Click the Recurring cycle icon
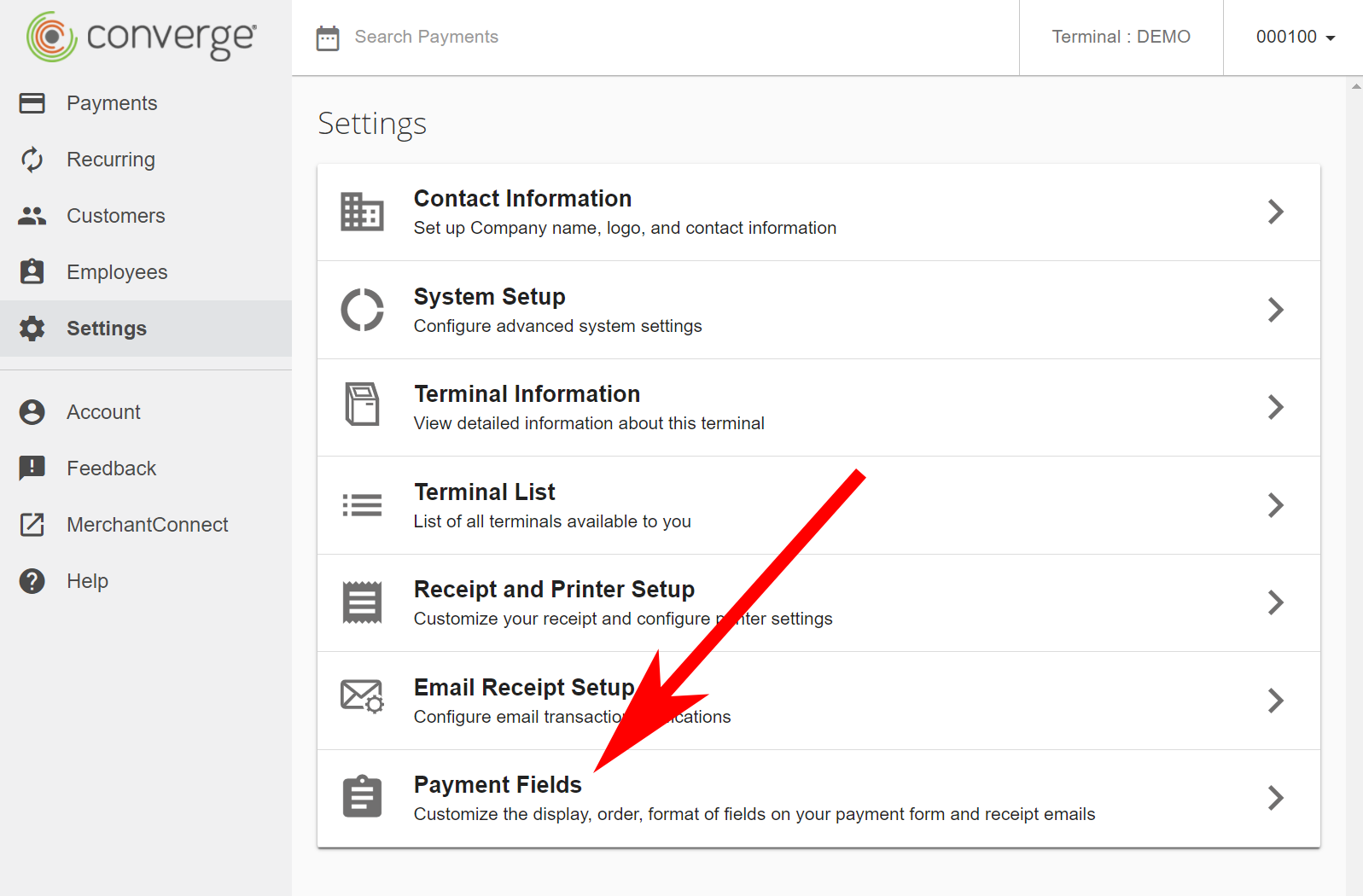 (32, 160)
